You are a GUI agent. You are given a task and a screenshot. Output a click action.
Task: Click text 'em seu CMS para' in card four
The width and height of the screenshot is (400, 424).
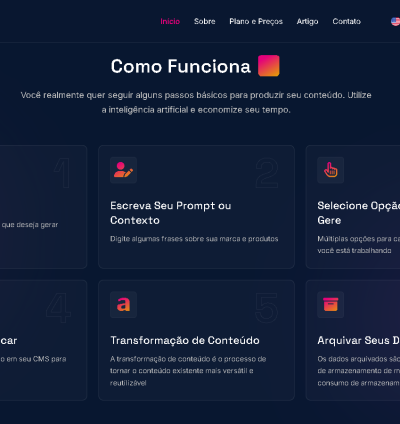[x=36, y=359]
